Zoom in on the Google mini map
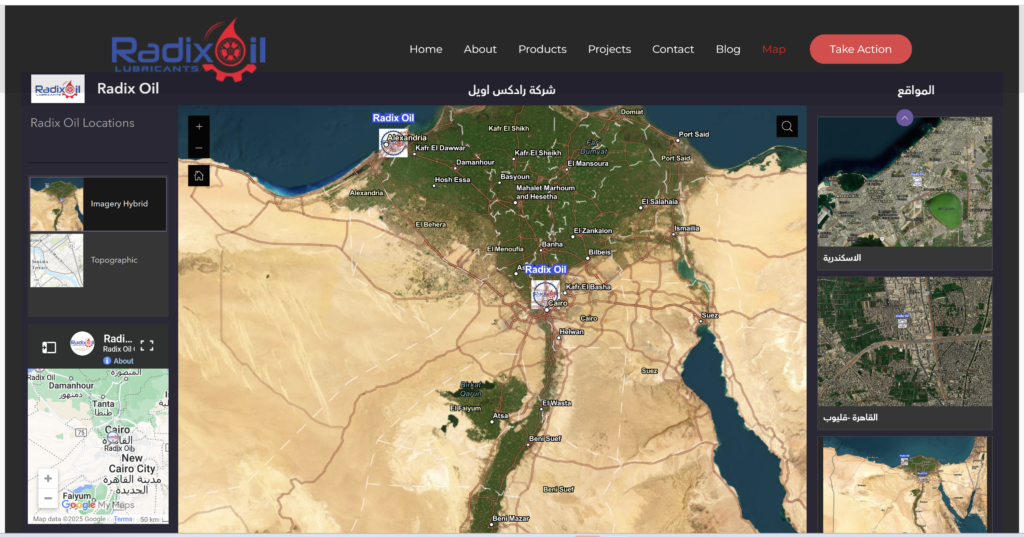The image size is (1024, 537). coord(48,478)
